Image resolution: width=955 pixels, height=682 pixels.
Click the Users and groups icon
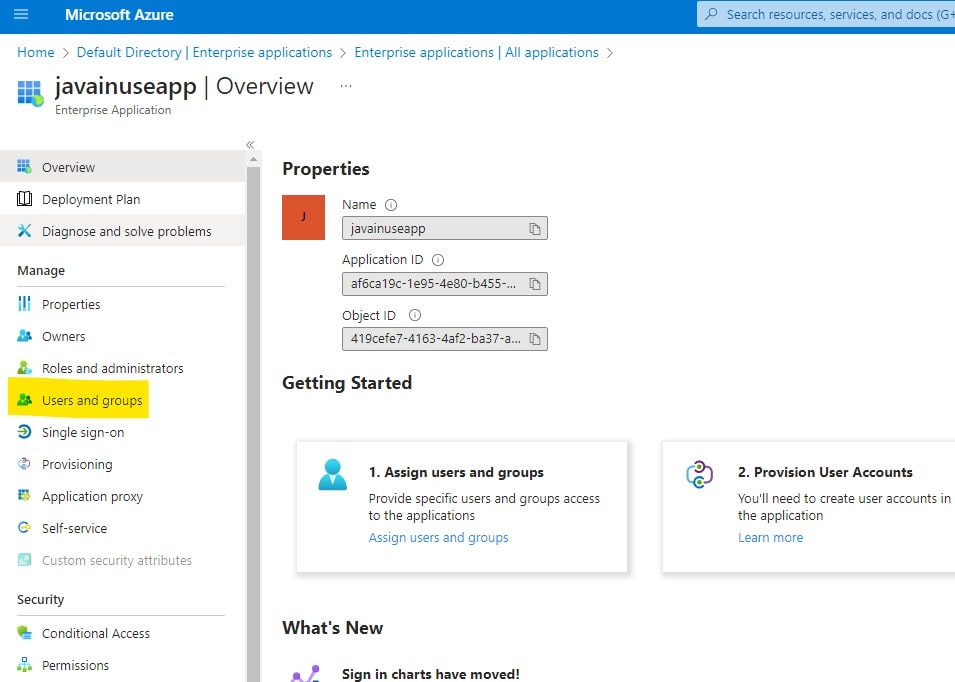[24, 399]
